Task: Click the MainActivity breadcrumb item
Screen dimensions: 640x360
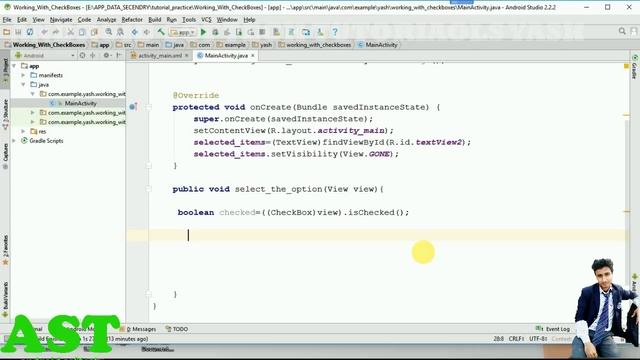Action: (x=378, y=45)
